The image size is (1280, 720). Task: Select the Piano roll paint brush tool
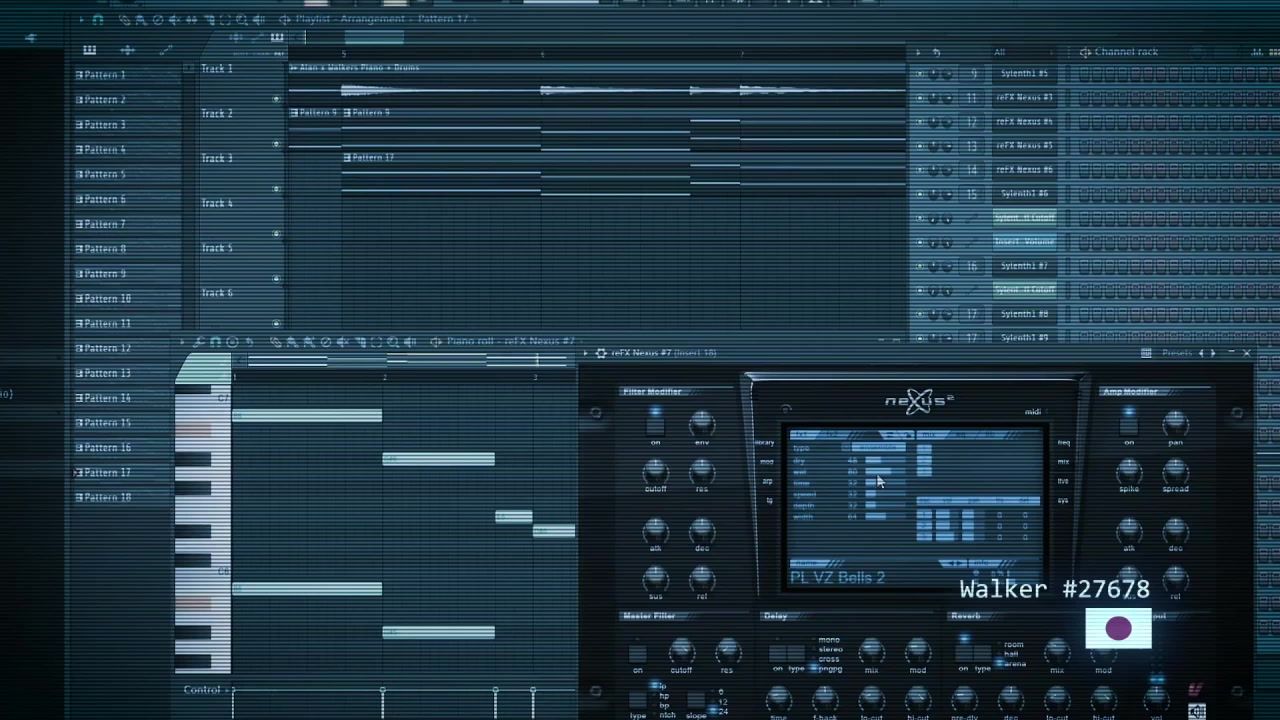(x=291, y=341)
